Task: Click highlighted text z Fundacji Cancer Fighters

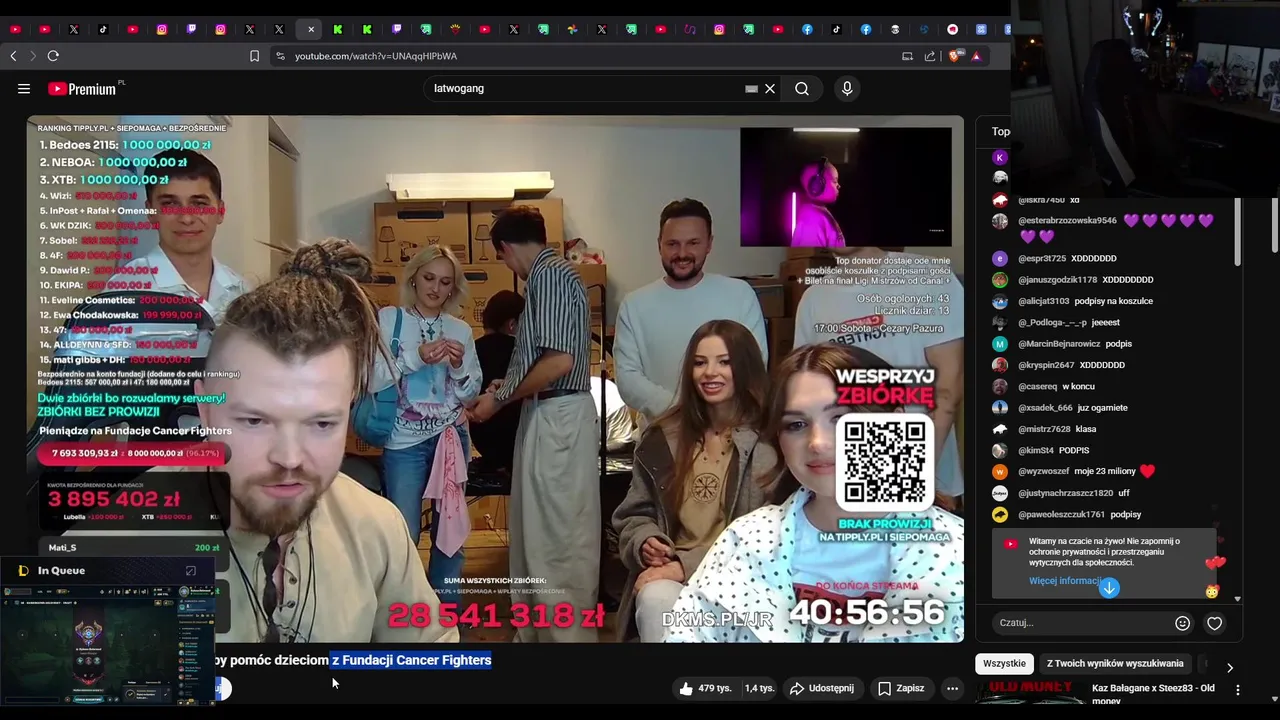Action: click(x=411, y=660)
